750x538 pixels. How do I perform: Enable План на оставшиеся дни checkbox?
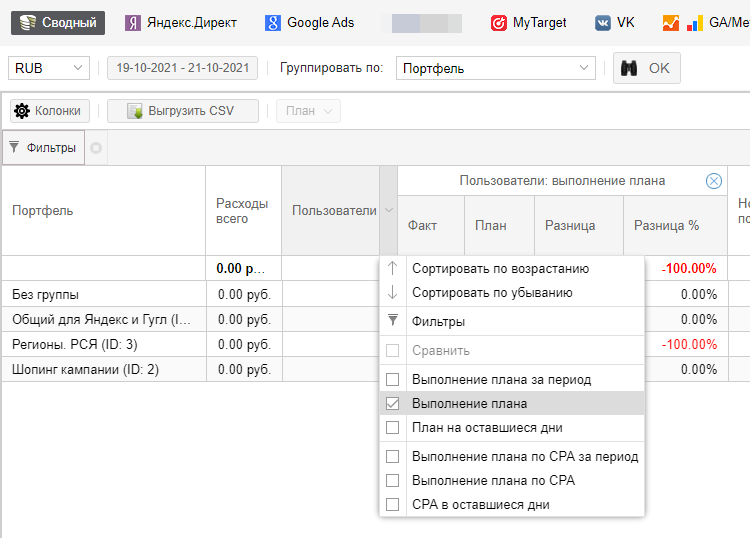tap(392, 428)
